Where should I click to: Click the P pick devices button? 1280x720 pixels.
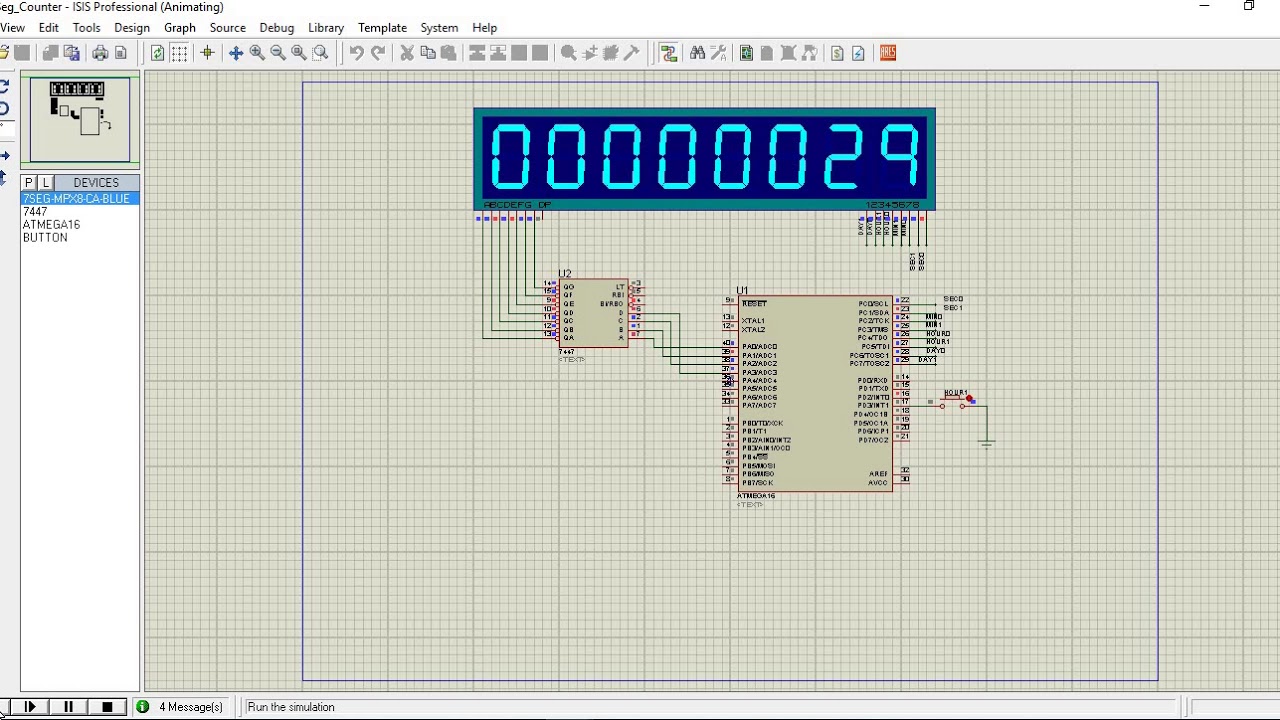29,183
